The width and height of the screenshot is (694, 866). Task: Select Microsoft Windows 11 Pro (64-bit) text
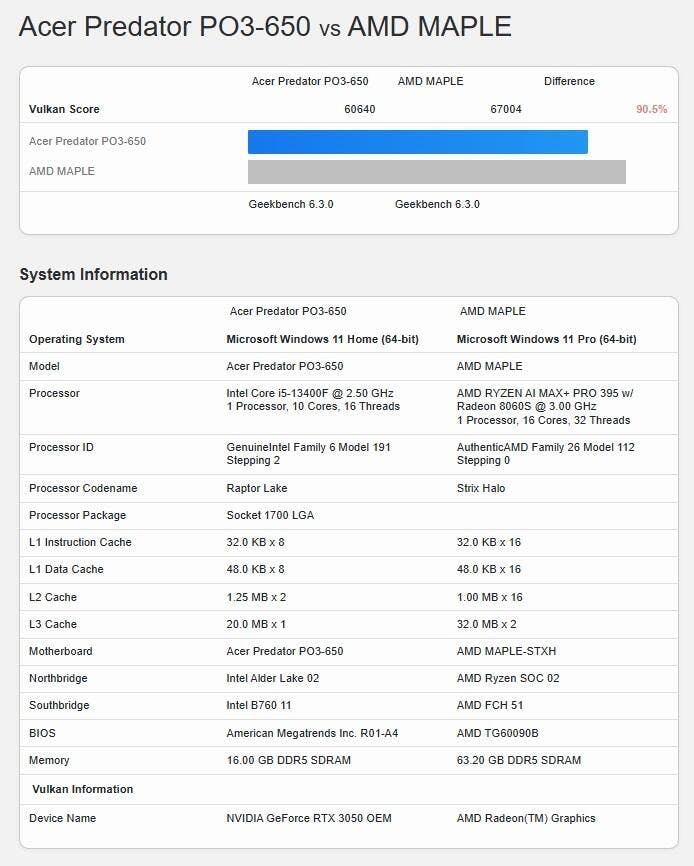click(x=547, y=339)
